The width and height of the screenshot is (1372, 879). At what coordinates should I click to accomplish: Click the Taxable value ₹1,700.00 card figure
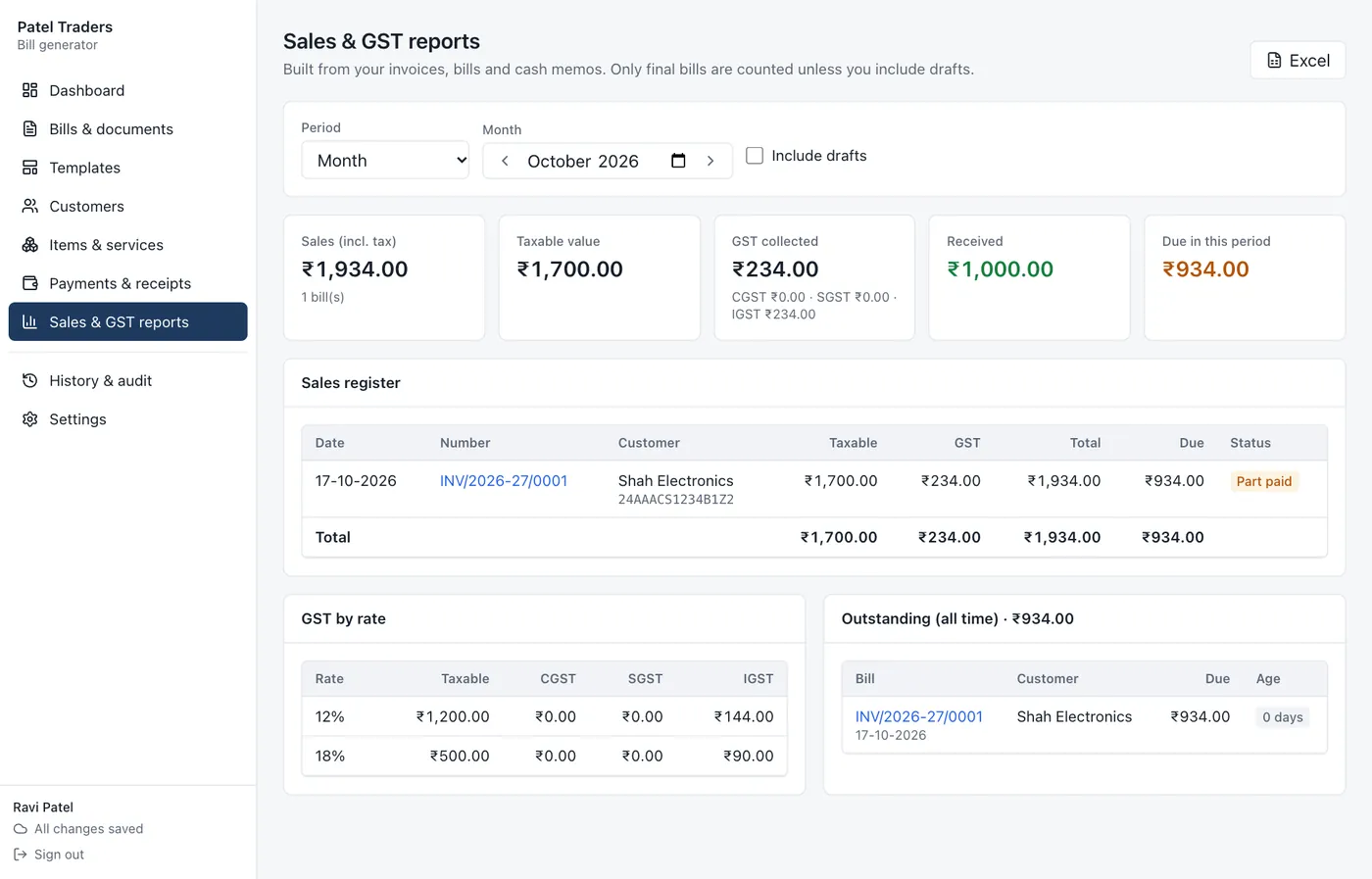(569, 269)
